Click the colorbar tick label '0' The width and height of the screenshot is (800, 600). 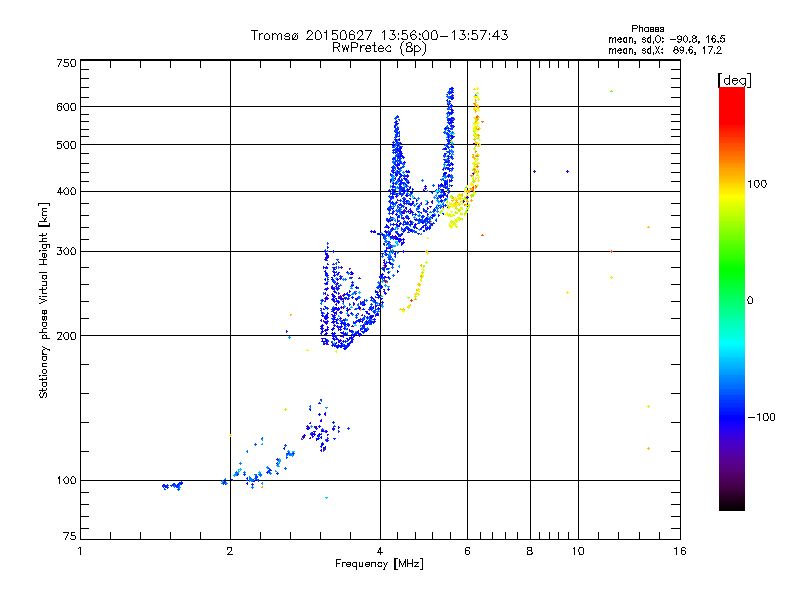[750, 301]
